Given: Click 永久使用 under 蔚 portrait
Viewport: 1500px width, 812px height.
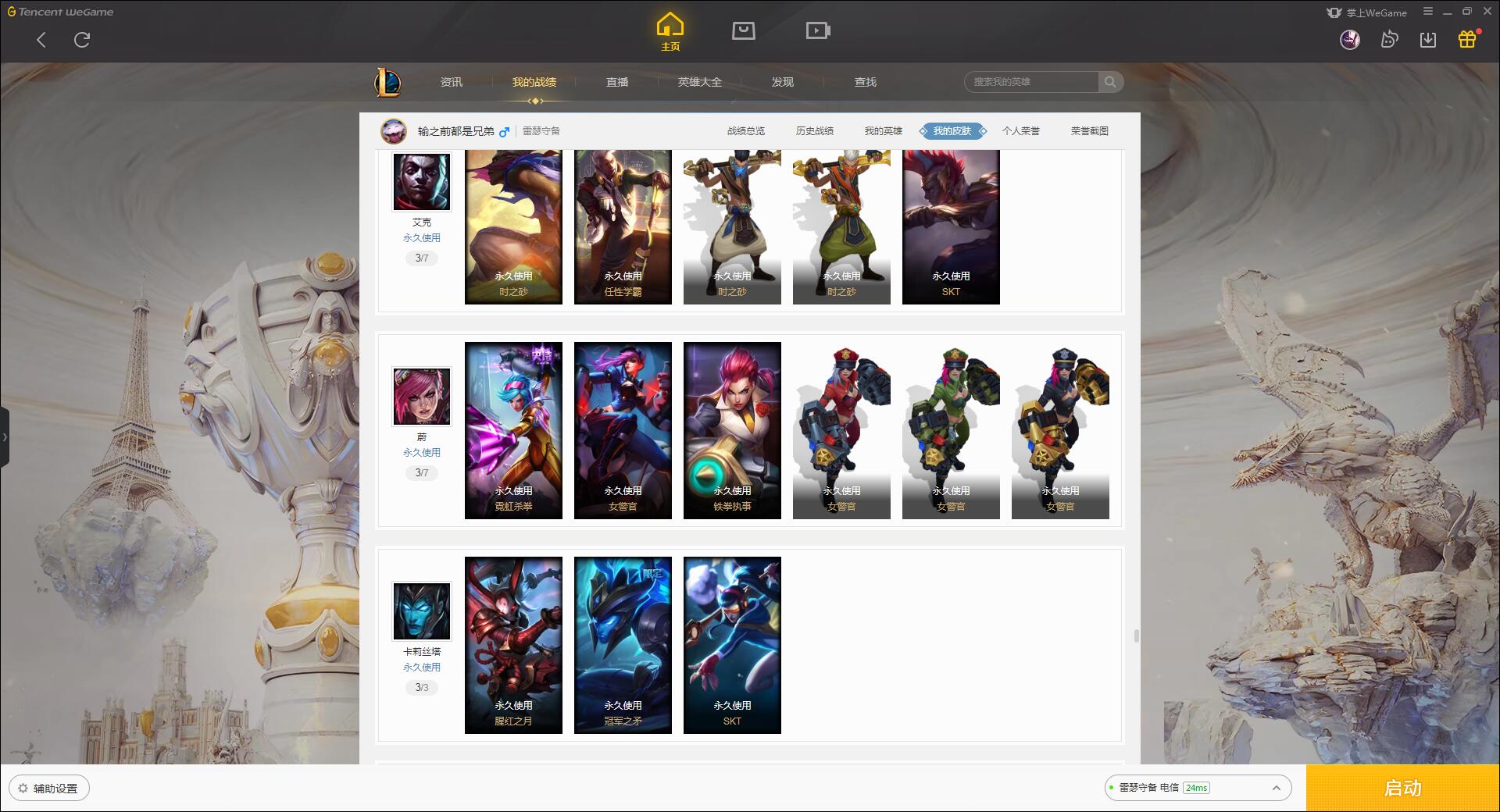Looking at the screenshot, I should (x=422, y=452).
